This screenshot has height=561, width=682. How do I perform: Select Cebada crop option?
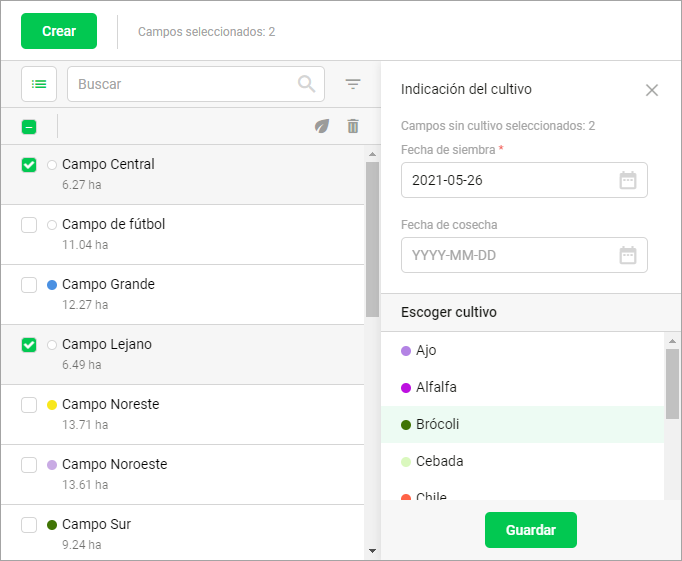coord(439,461)
